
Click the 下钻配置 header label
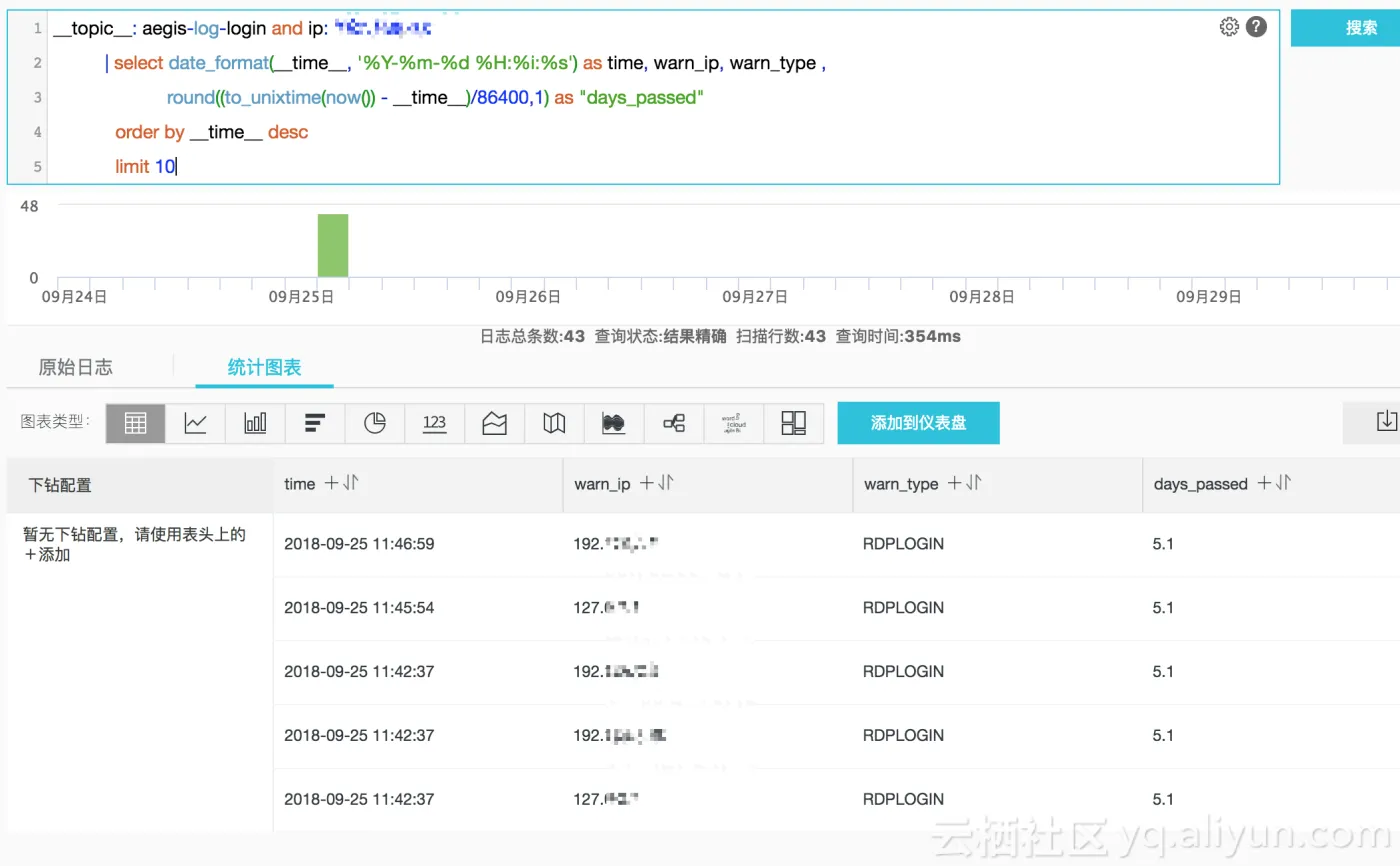point(60,485)
